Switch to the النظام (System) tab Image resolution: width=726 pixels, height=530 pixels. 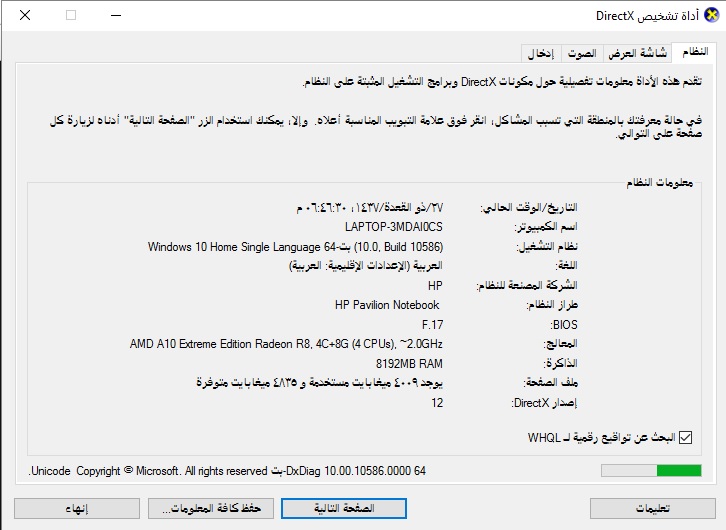695,52
